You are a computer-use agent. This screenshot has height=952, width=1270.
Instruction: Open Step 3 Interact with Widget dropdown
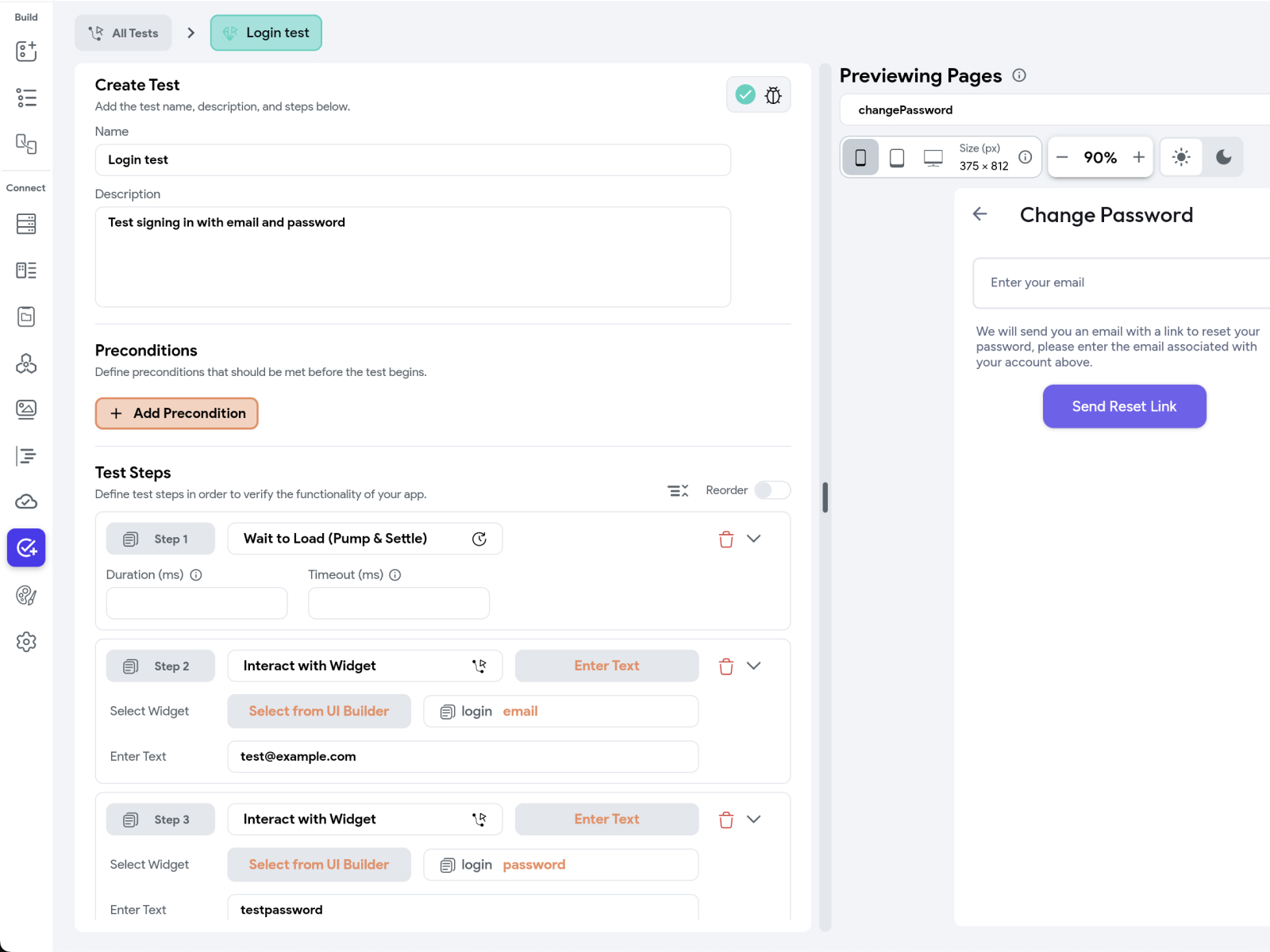[365, 820]
